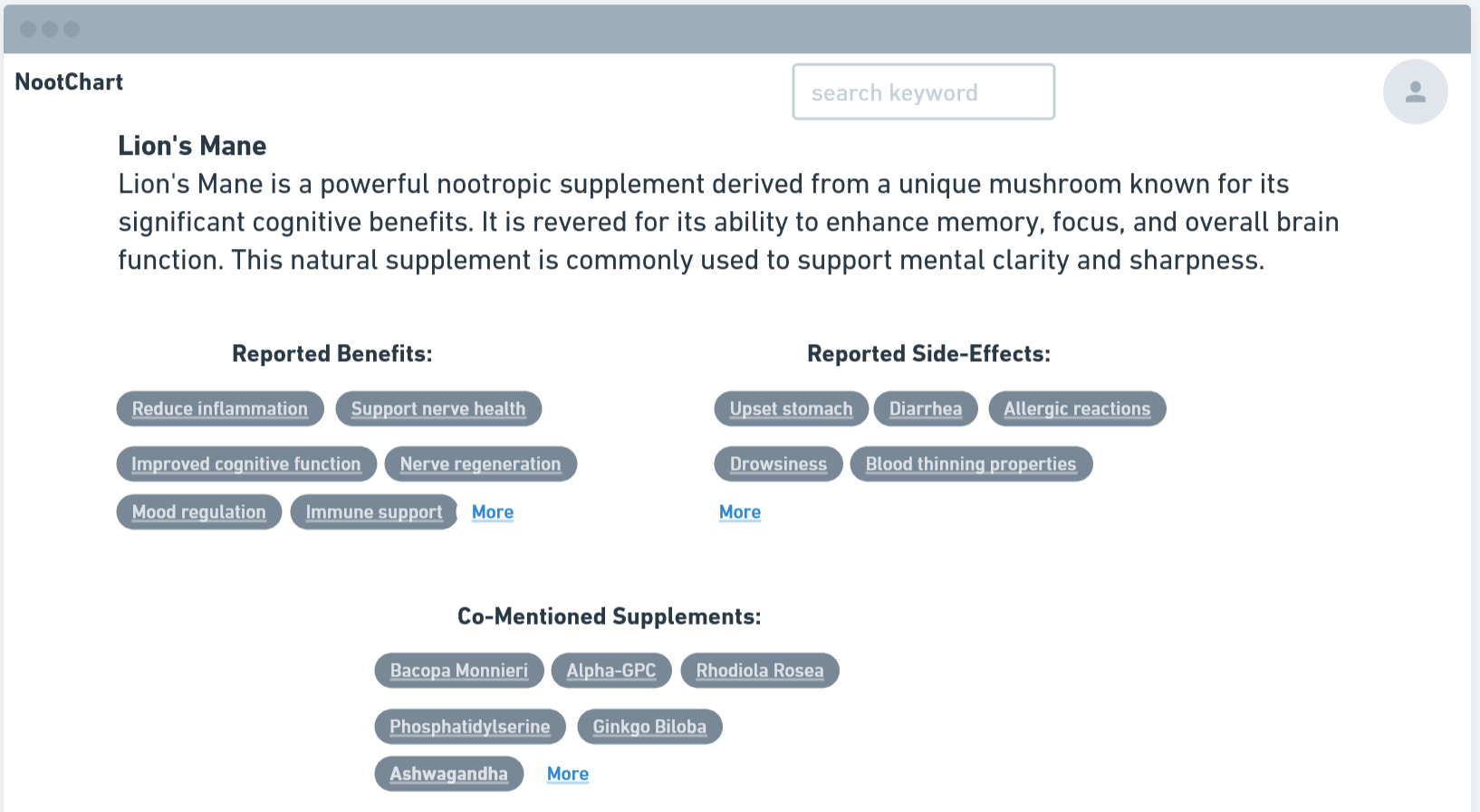The width and height of the screenshot is (1480, 812).
Task: Select the Ashwagandha supplement tag
Action: click(x=449, y=773)
